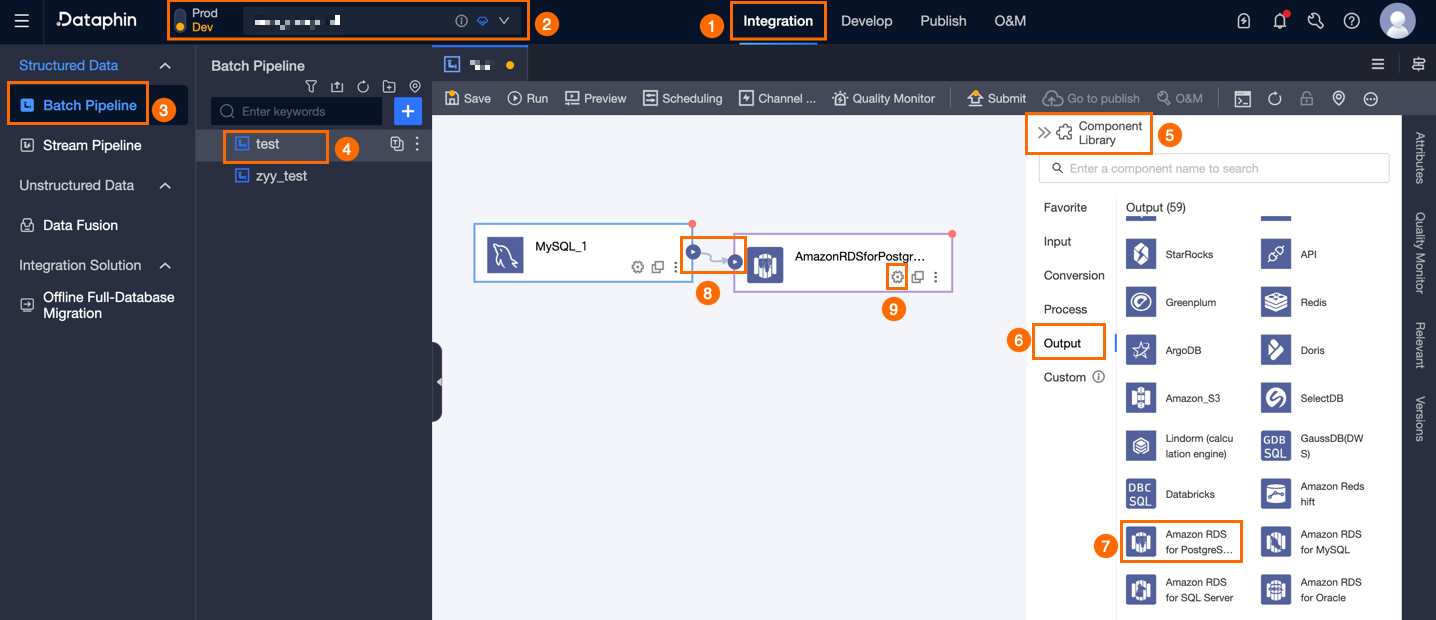The height and width of the screenshot is (620, 1436).
Task: Select Amazon RDS for PostgreSQL component
Action: pos(1182,542)
